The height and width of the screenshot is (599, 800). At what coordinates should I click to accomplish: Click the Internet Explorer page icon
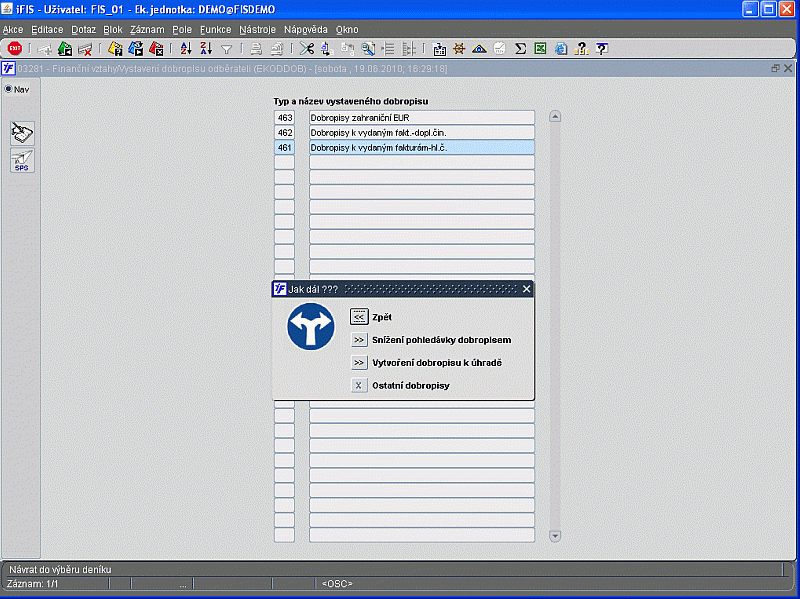[x=561, y=48]
